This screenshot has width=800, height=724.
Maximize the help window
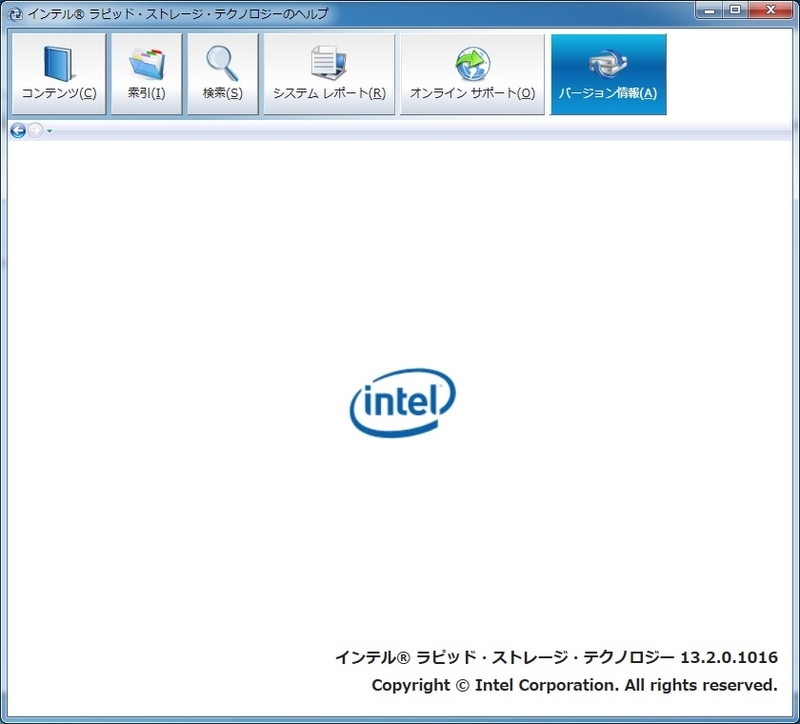735,10
